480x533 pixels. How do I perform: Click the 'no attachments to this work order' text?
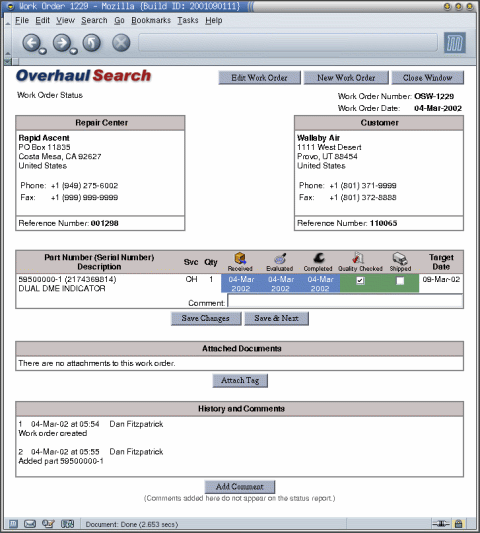(97, 363)
